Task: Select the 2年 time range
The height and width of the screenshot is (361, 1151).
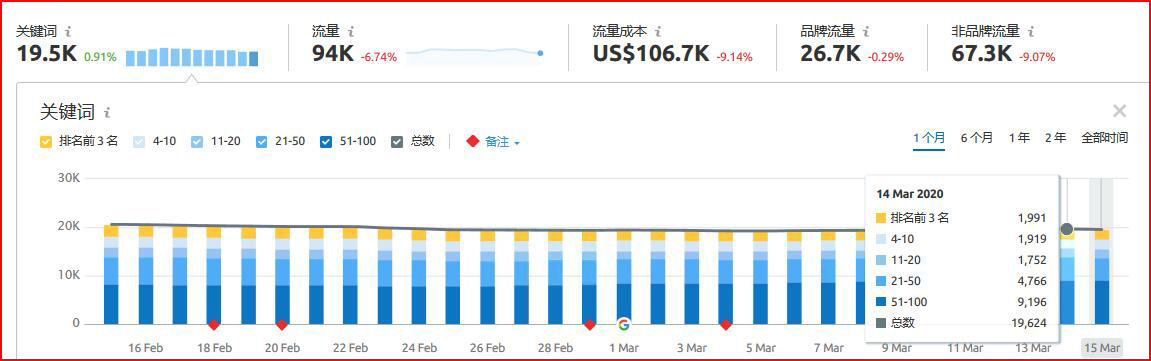Action: (1056, 138)
